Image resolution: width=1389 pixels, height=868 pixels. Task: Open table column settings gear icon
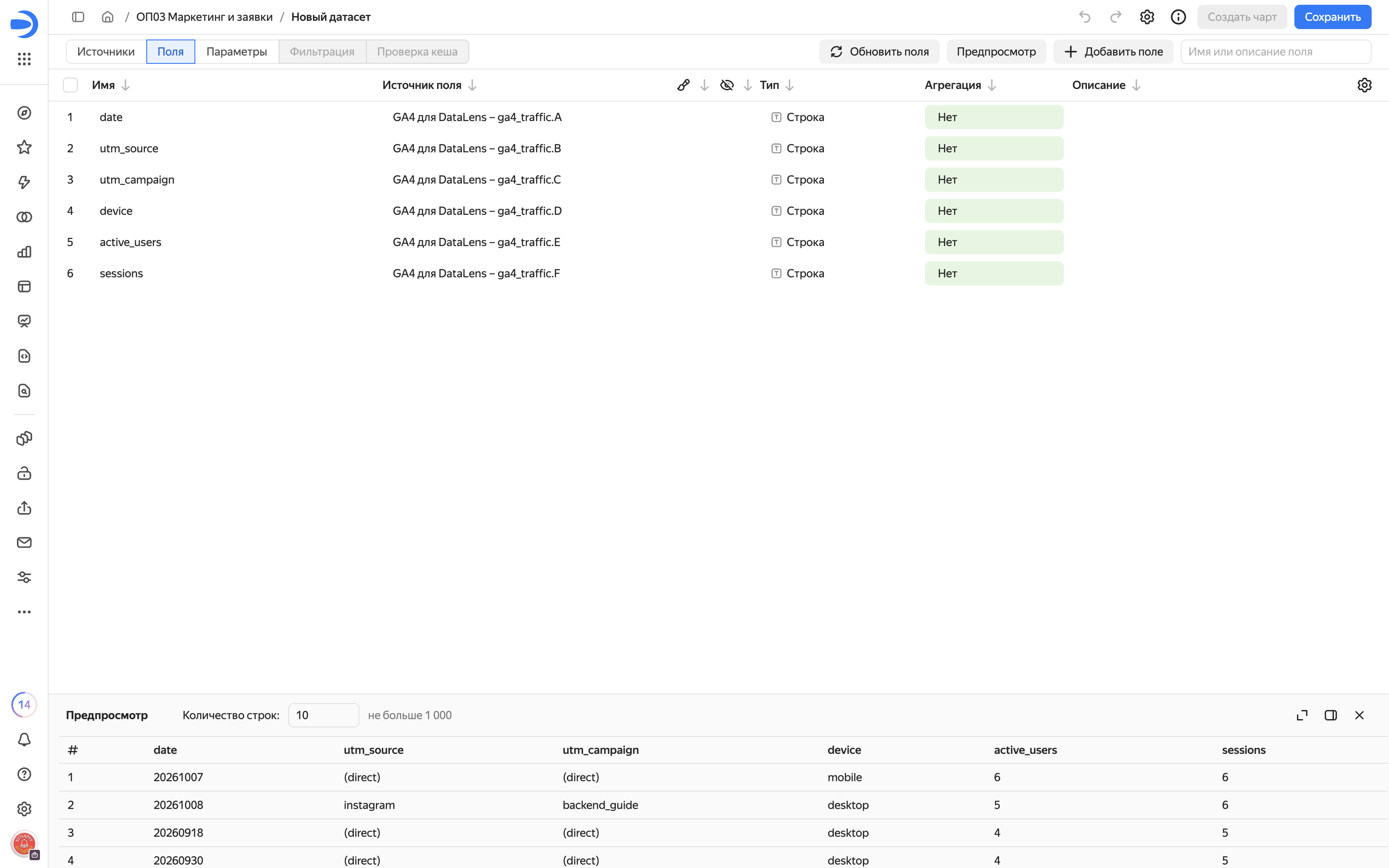(x=1364, y=85)
